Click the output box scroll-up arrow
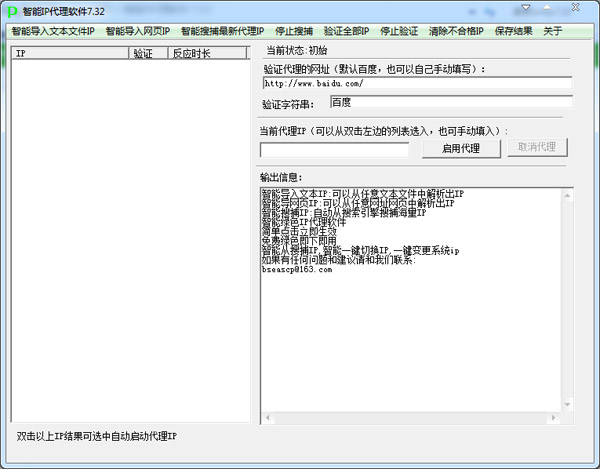The image size is (600, 469). [x=567, y=196]
